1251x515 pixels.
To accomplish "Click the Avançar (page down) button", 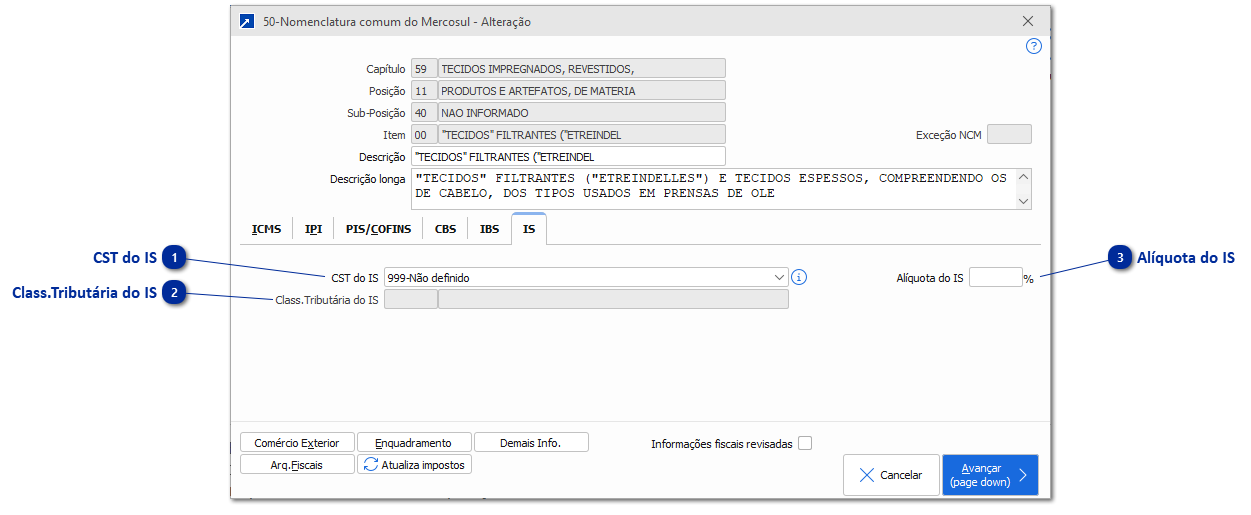I will click(989, 475).
